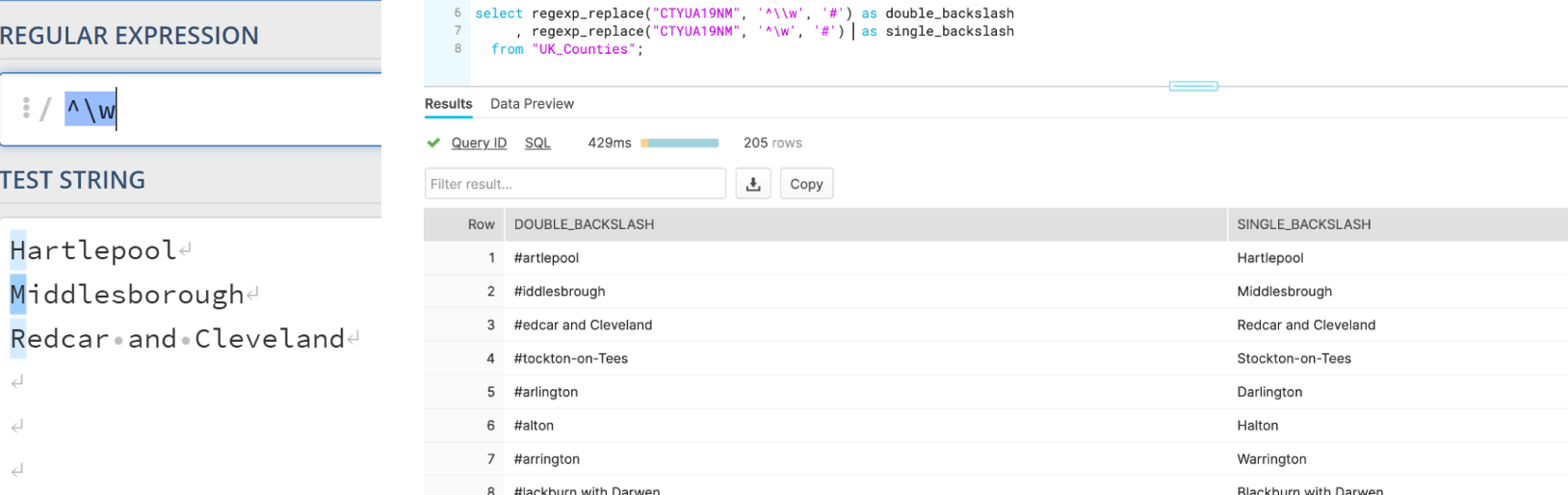1568x495 pixels.
Task: Click the green query success checkmark
Action: click(433, 143)
